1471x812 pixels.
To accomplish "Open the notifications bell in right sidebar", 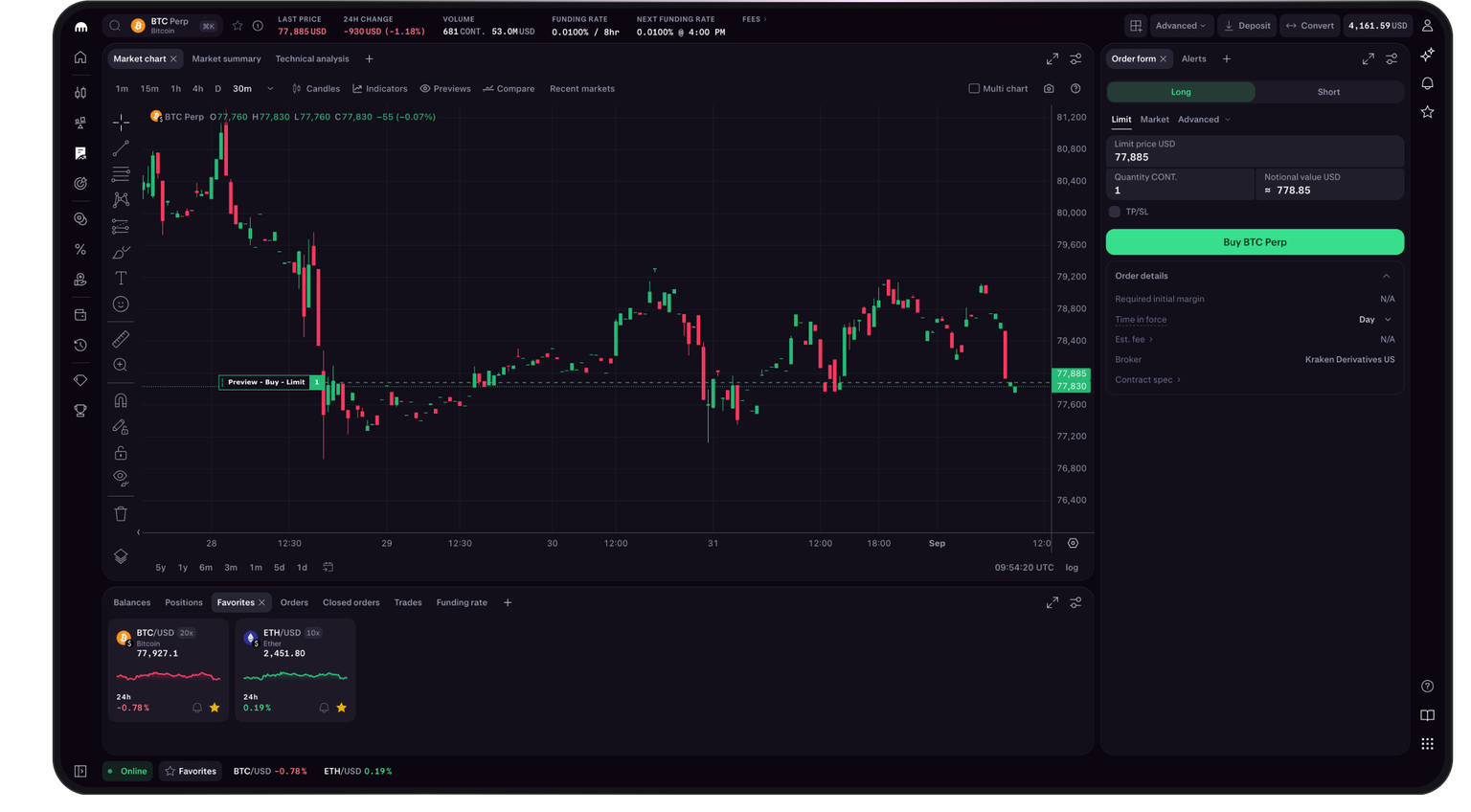I will point(1427,83).
